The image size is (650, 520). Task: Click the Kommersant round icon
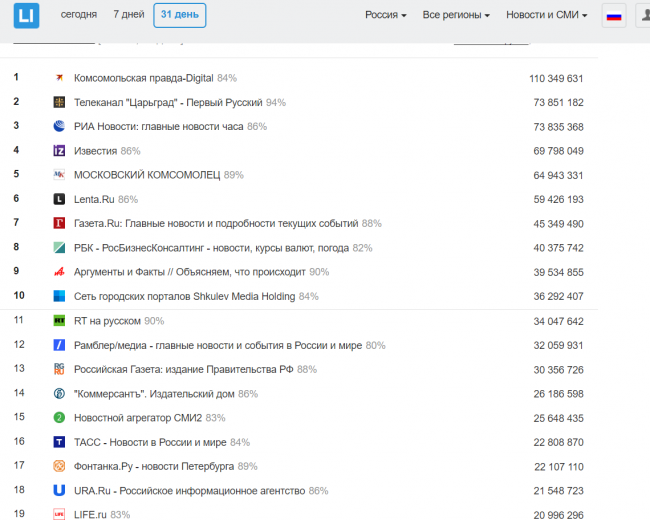pyautogui.click(x=59, y=394)
